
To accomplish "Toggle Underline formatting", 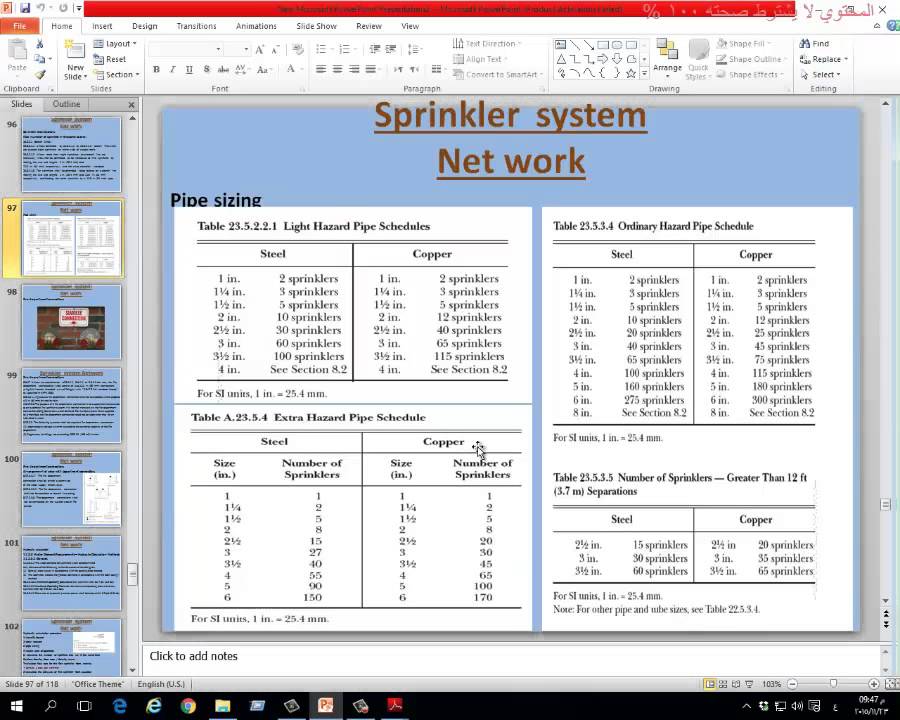I will click(189, 69).
